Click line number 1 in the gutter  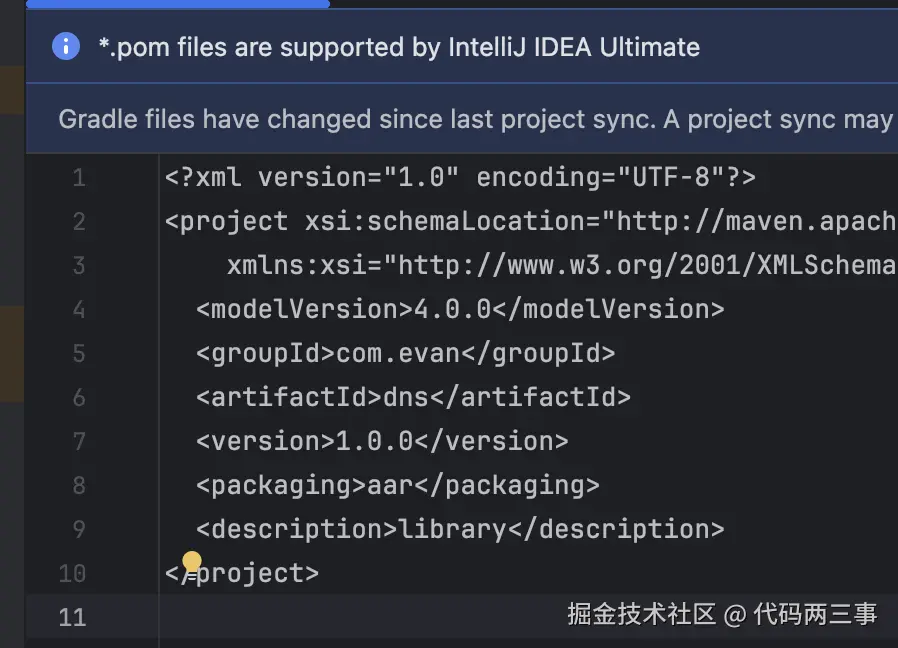78,178
